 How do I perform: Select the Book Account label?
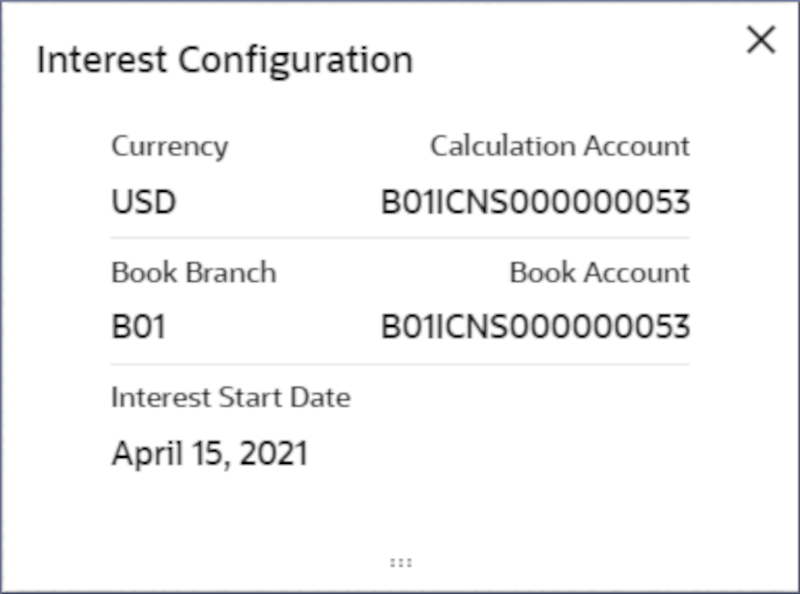(x=599, y=273)
